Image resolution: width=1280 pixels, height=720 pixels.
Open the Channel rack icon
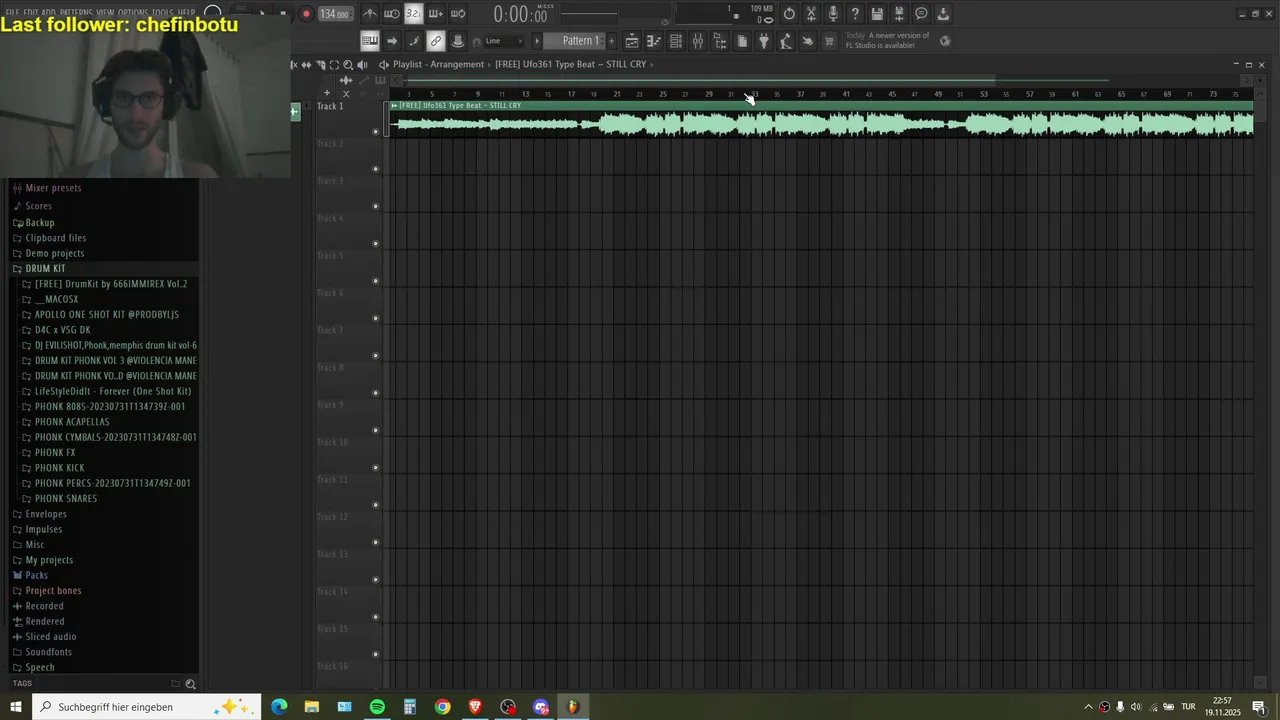(x=676, y=41)
